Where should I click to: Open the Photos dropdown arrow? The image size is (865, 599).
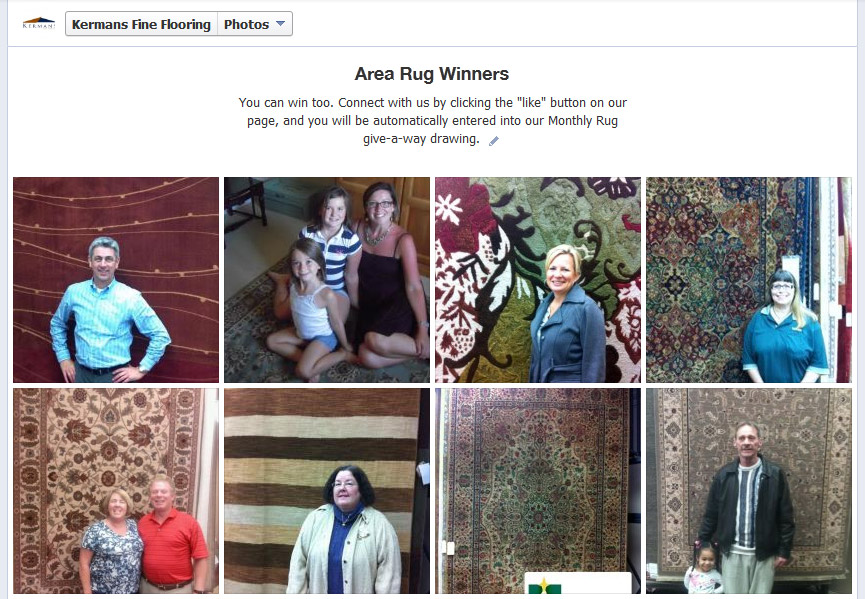280,24
